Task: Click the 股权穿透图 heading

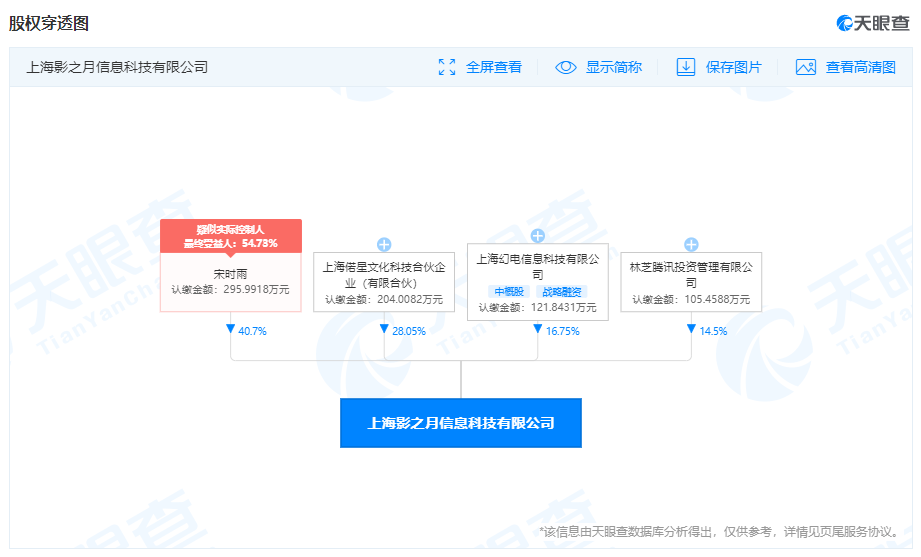Action: 49,24
